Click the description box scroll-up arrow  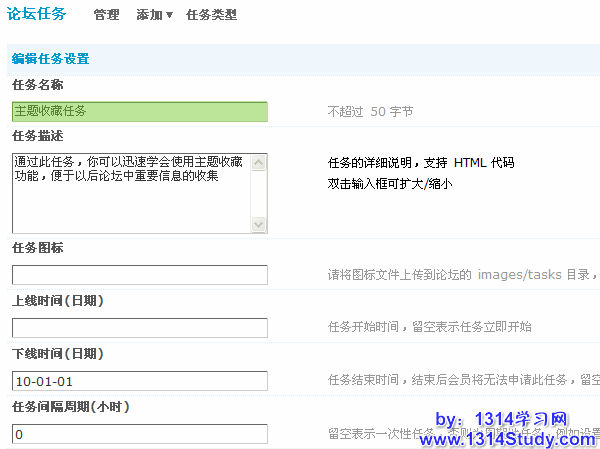[259, 161]
